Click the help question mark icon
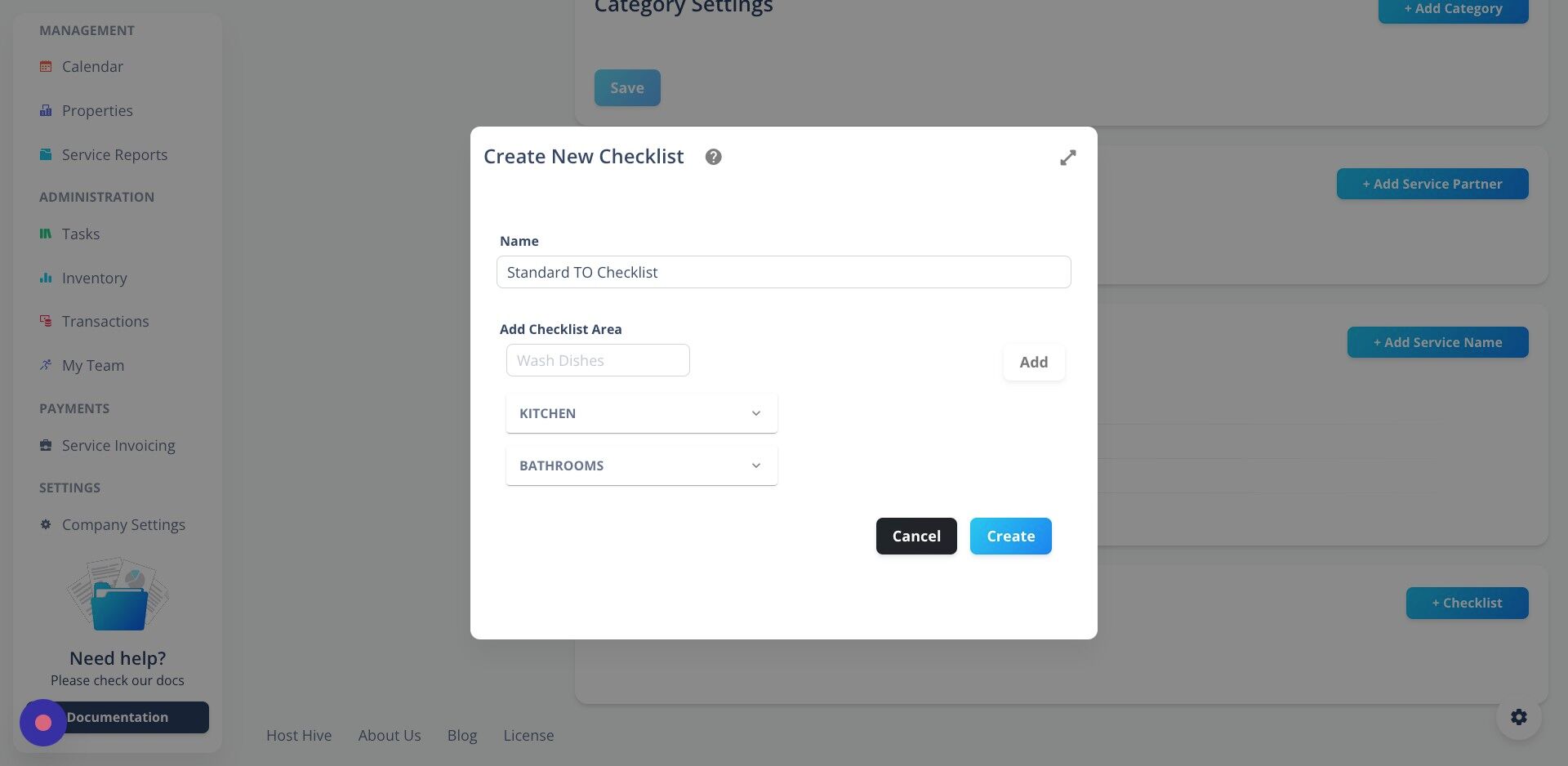Screen dimensions: 1568x766 tap(713, 157)
